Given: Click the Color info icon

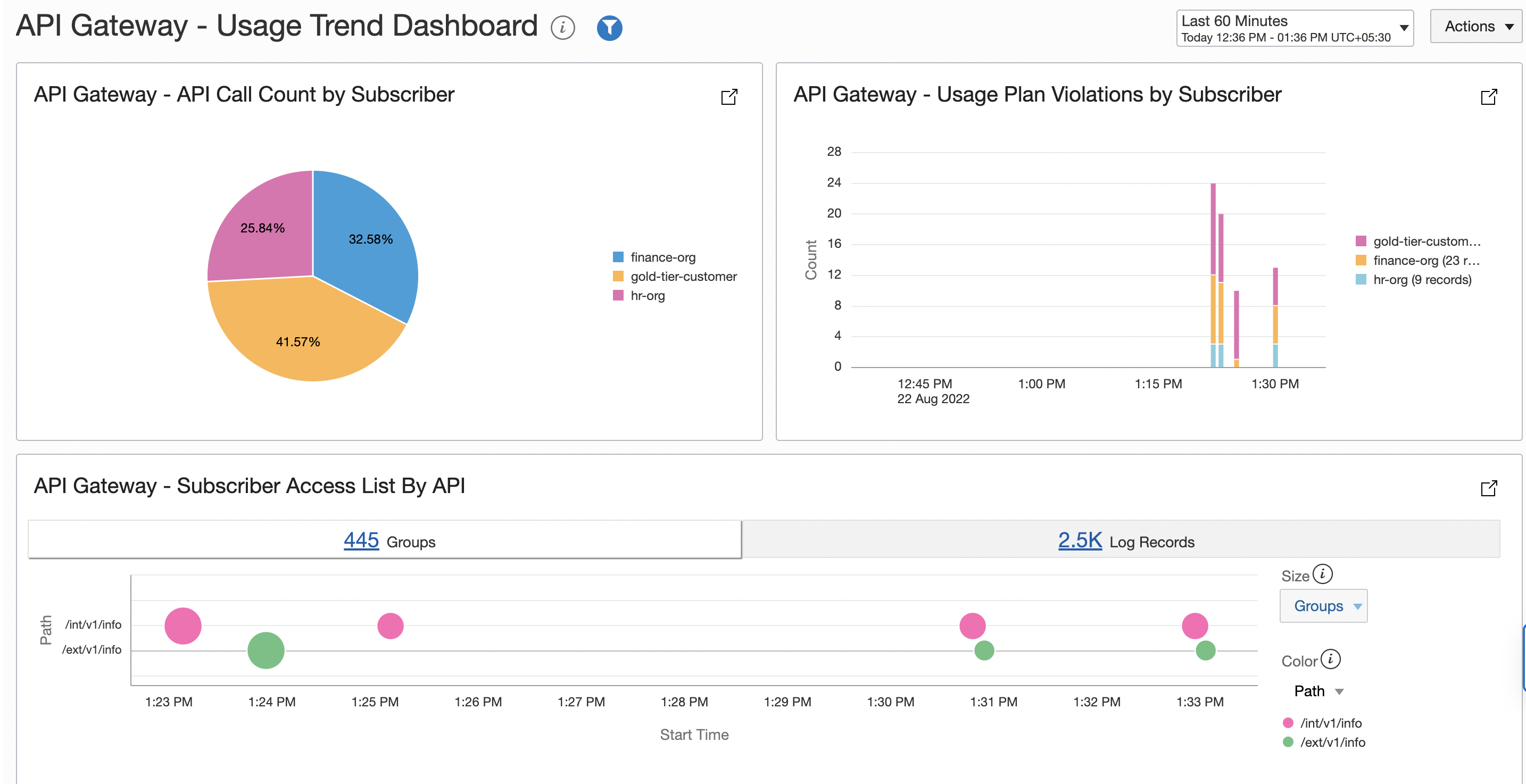Looking at the screenshot, I should click(x=1332, y=658).
